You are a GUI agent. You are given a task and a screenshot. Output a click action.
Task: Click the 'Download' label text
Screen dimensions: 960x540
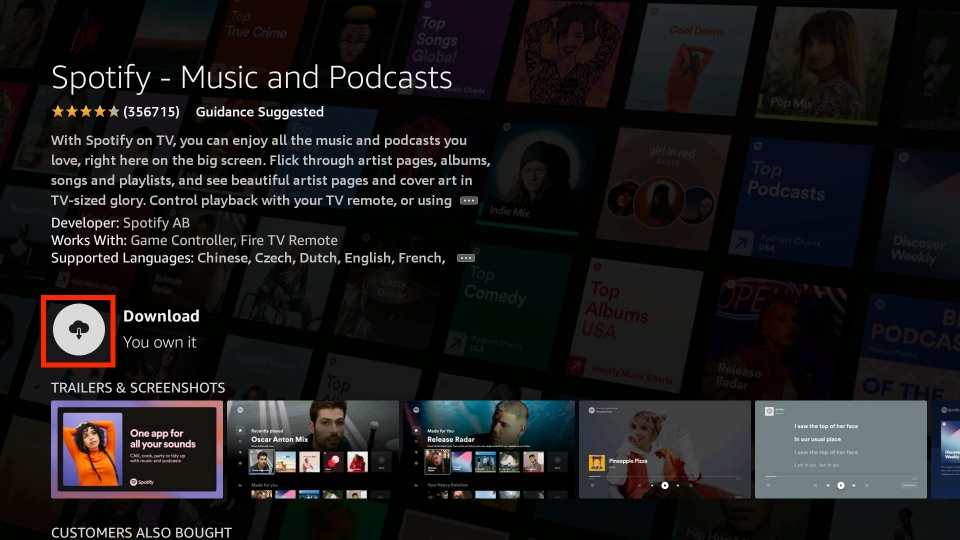tap(161, 316)
